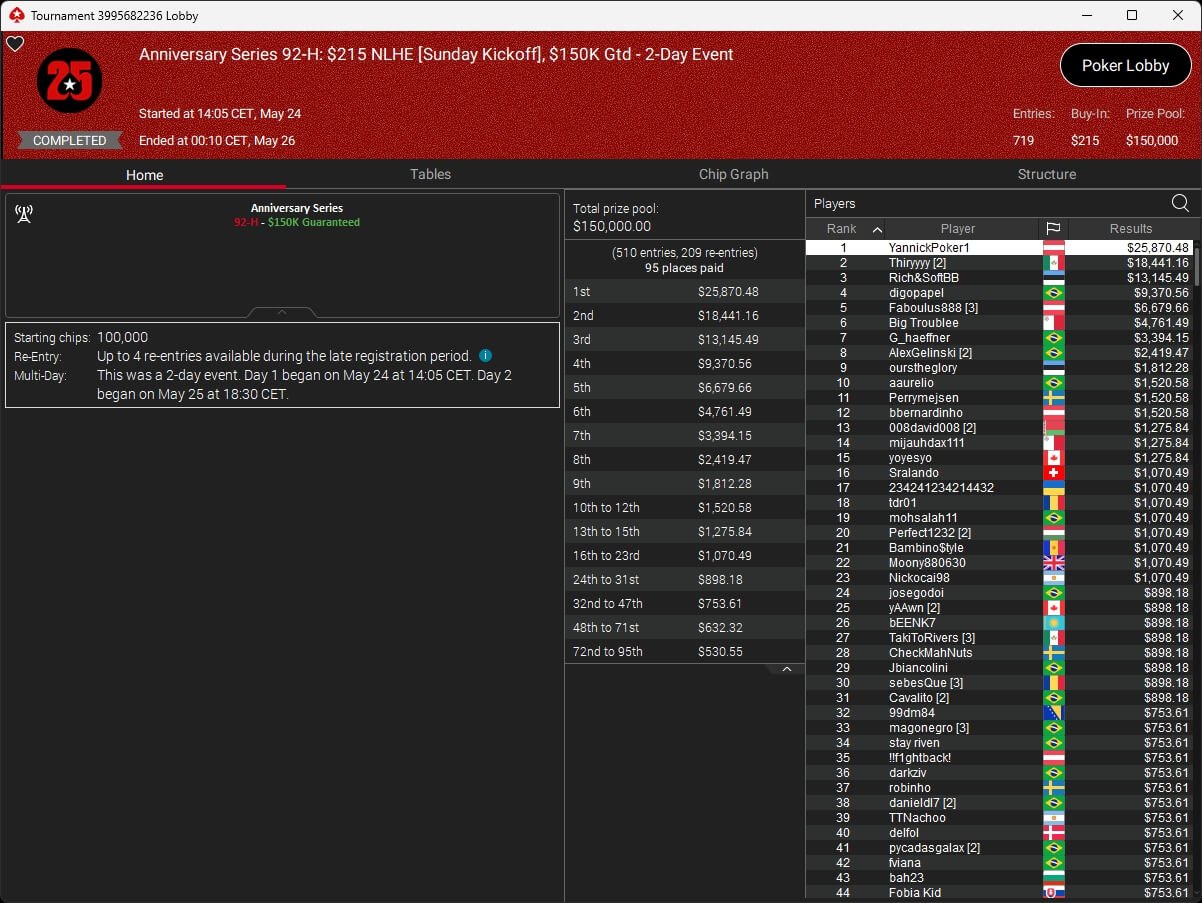Click the 92-H $150K Guaranteed text
This screenshot has width=1202, height=903.
click(x=296, y=222)
